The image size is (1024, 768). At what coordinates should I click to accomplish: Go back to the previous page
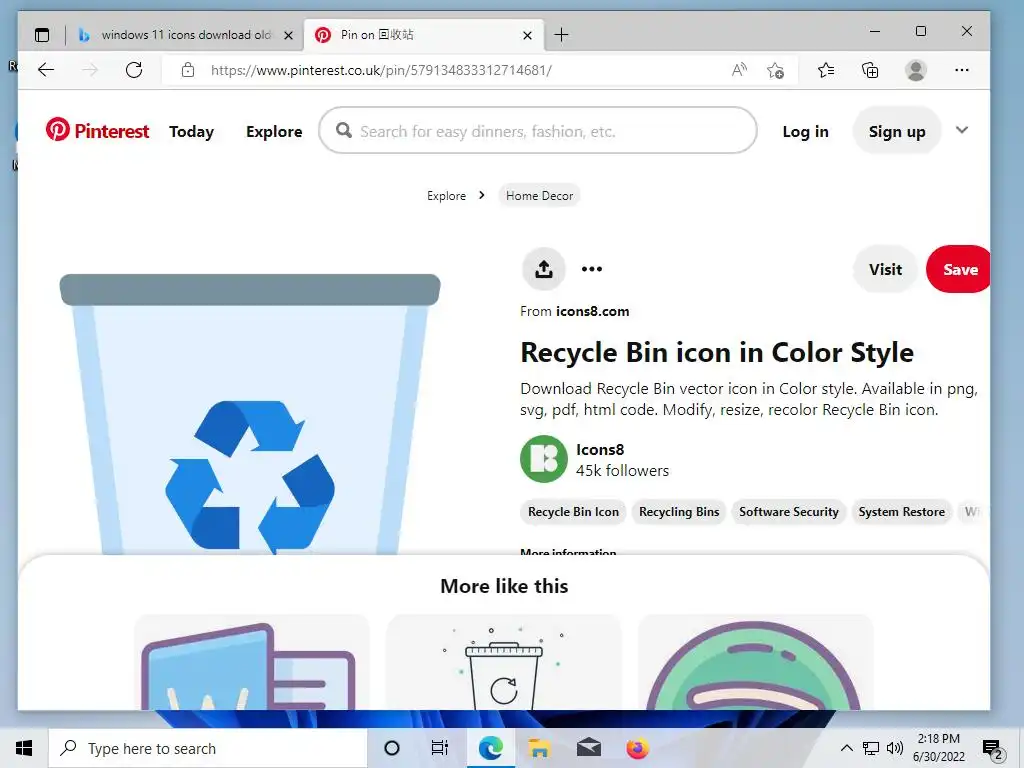(x=46, y=70)
